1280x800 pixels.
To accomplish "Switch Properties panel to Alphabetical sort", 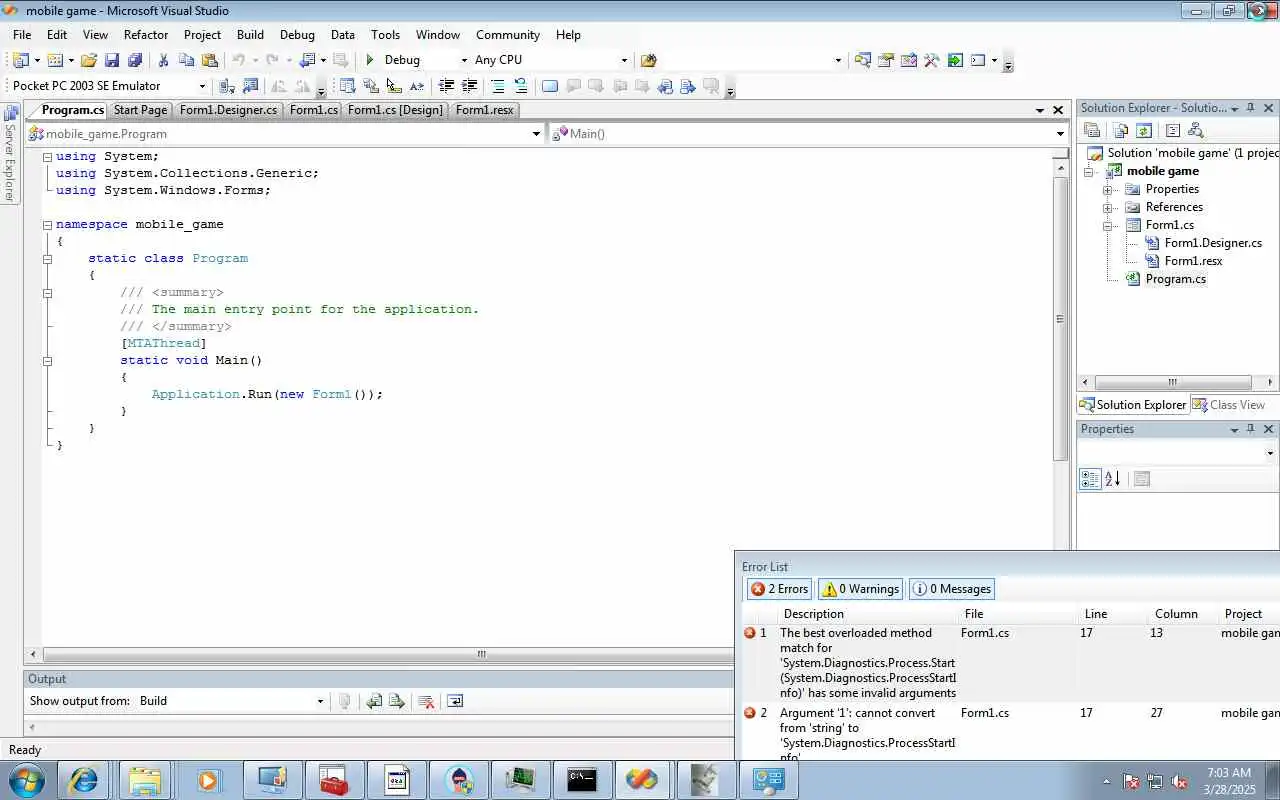I will [1113, 479].
